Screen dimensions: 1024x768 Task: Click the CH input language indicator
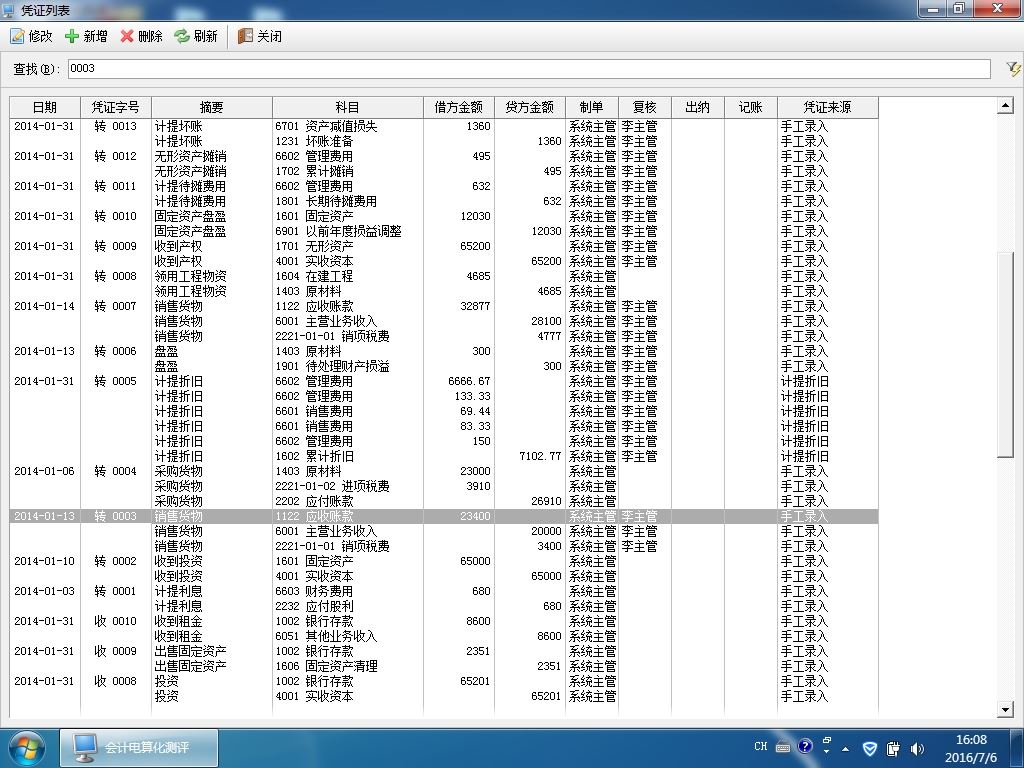point(761,746)
